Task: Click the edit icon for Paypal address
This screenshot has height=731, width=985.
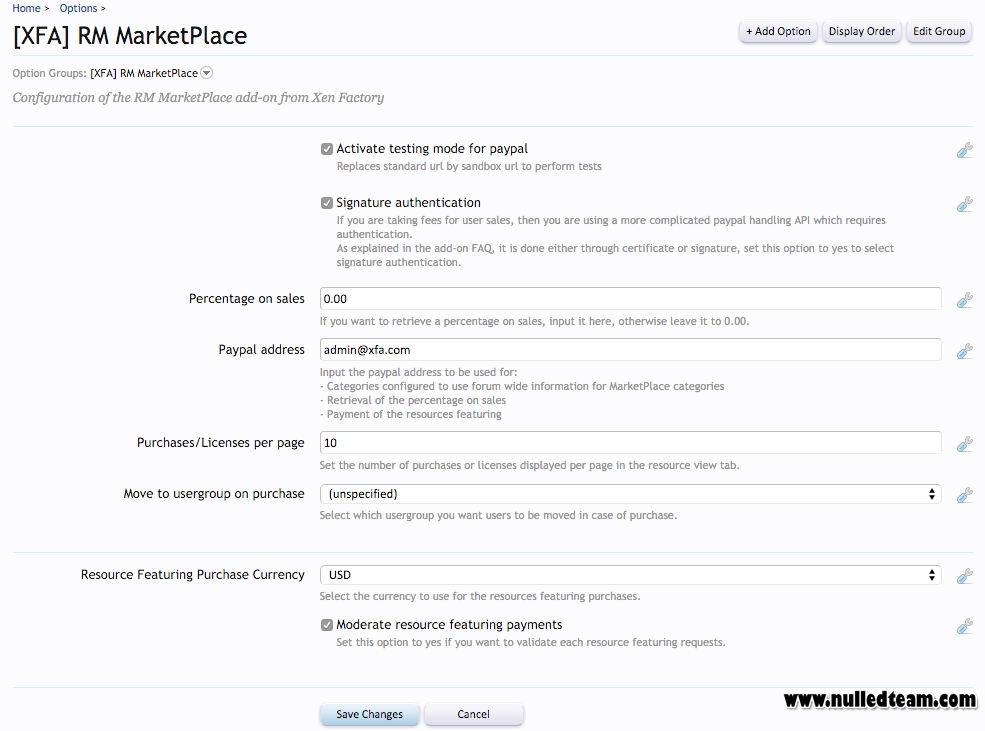Action: pyautogui.click(x=965, y=351)
